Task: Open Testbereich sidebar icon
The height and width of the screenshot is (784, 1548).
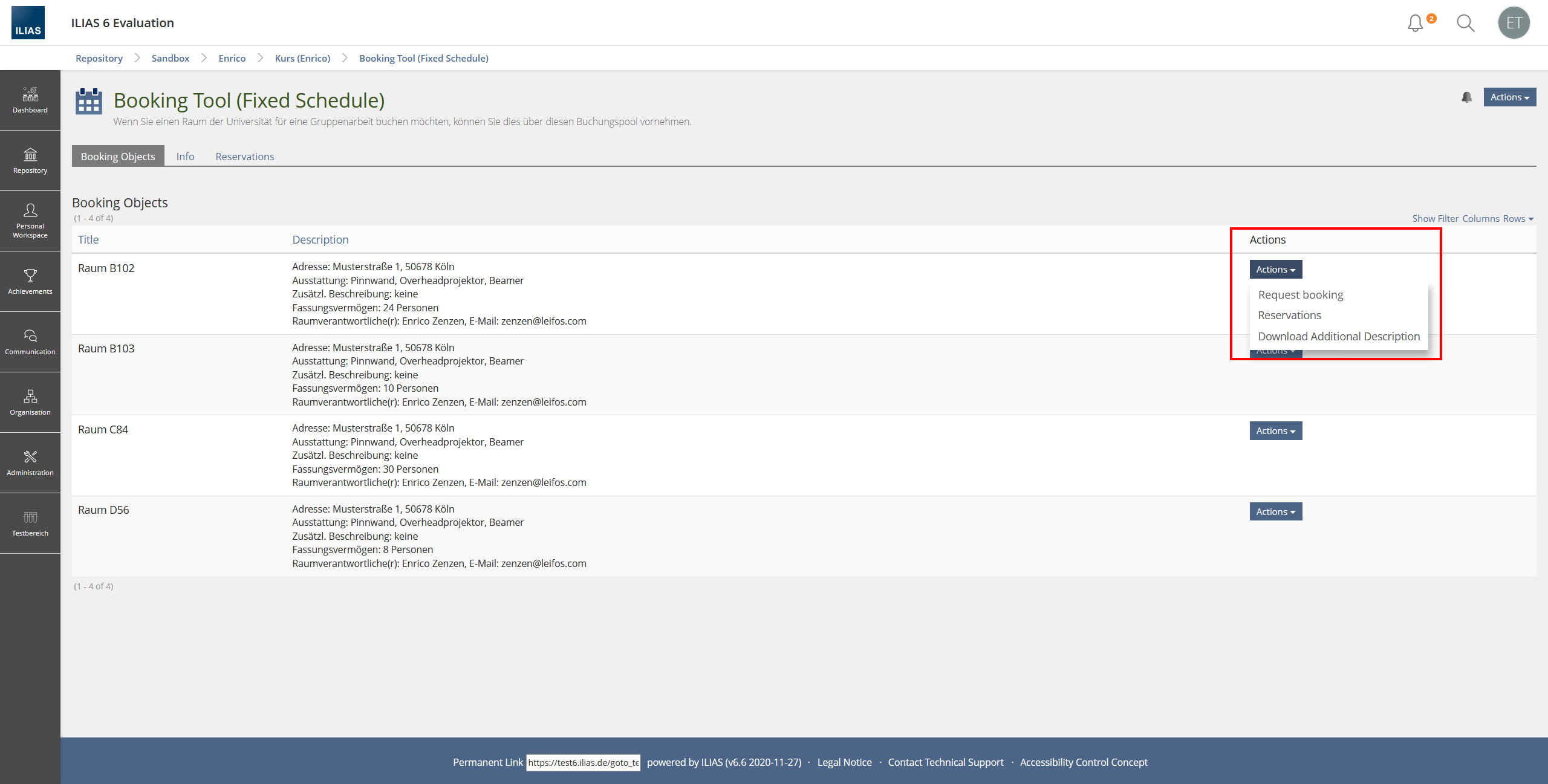Action: [30, 523]
